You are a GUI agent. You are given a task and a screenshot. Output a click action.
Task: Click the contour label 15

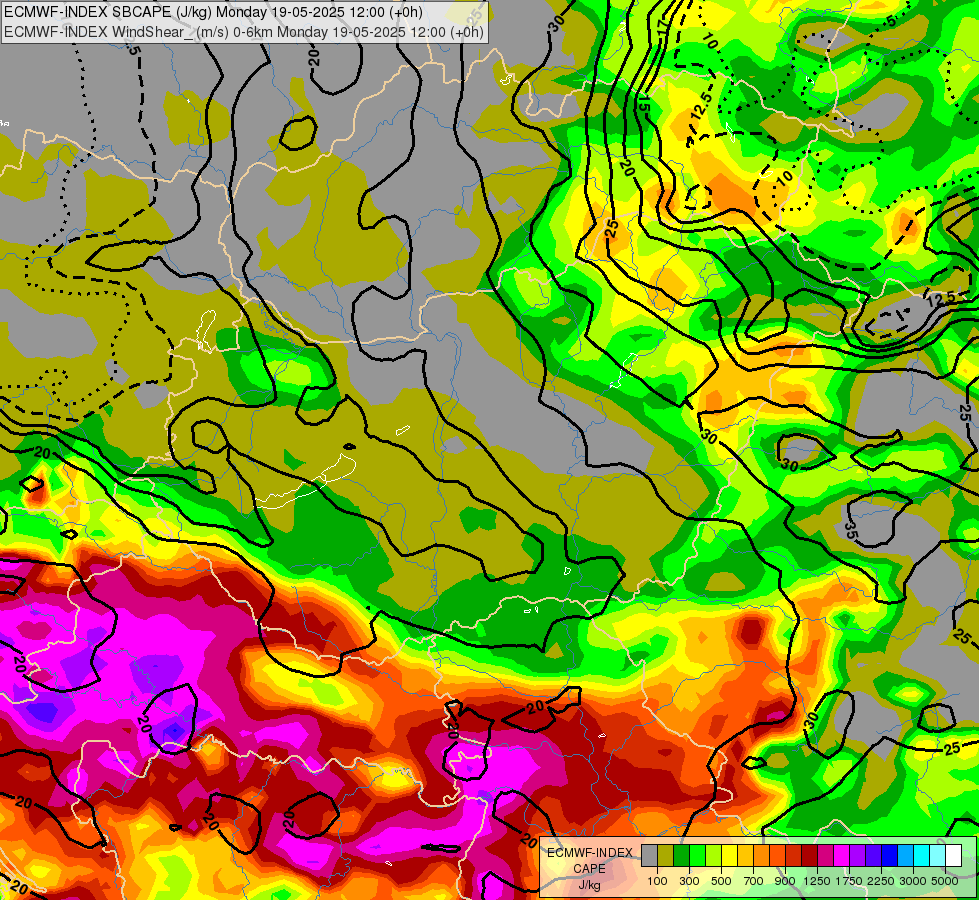[x=643, y=103]
